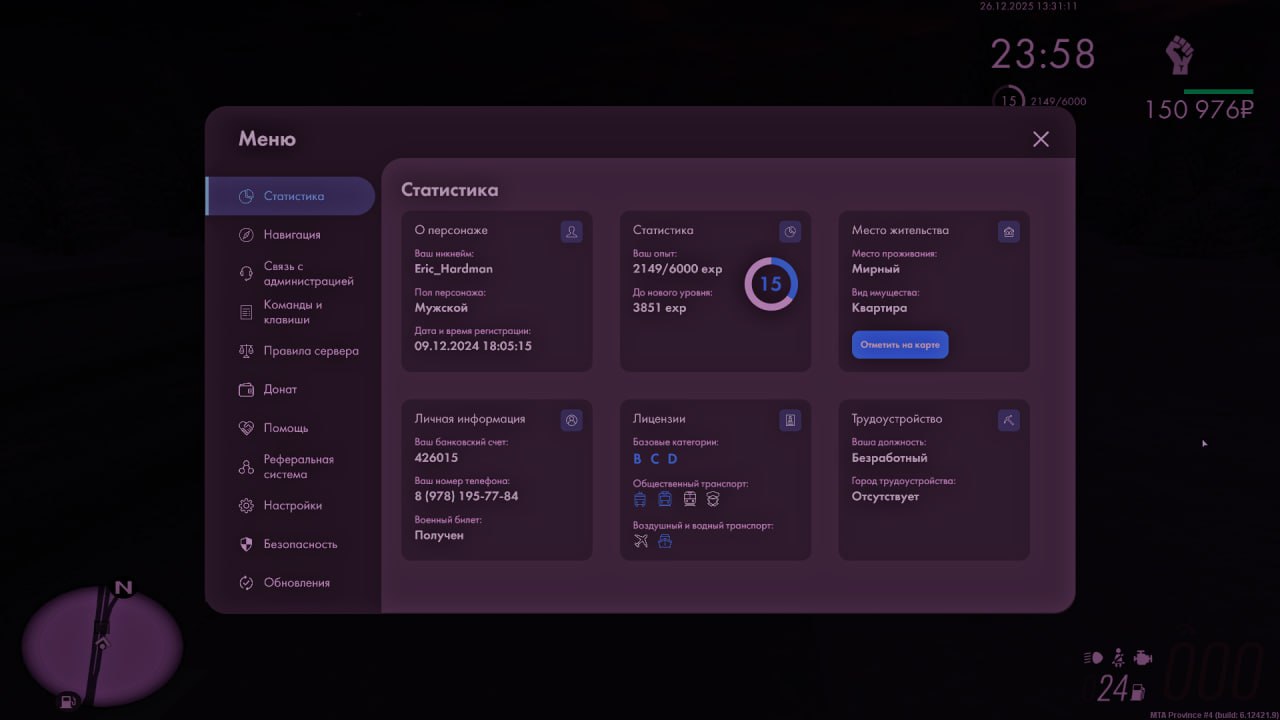Click the blue bus license icon
The image size is (1280, 720).
665,498
